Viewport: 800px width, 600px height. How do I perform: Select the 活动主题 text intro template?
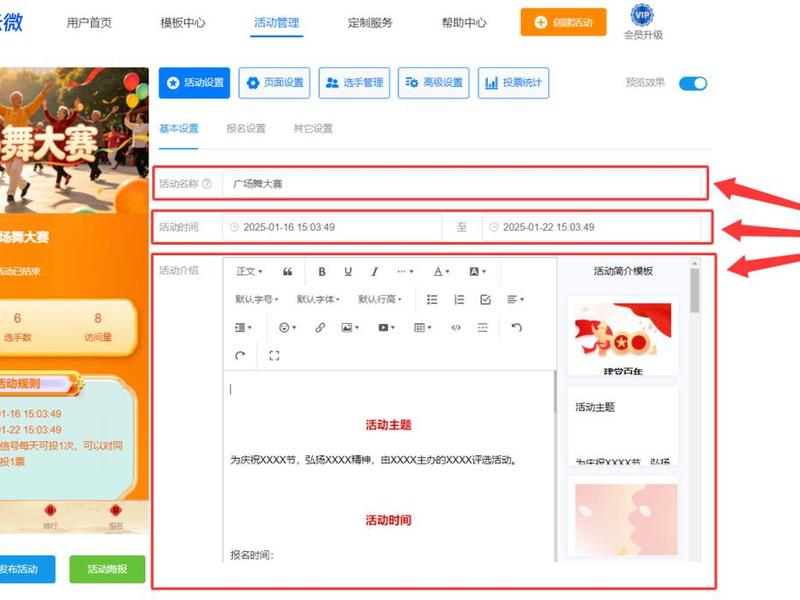tap(623, 426)
